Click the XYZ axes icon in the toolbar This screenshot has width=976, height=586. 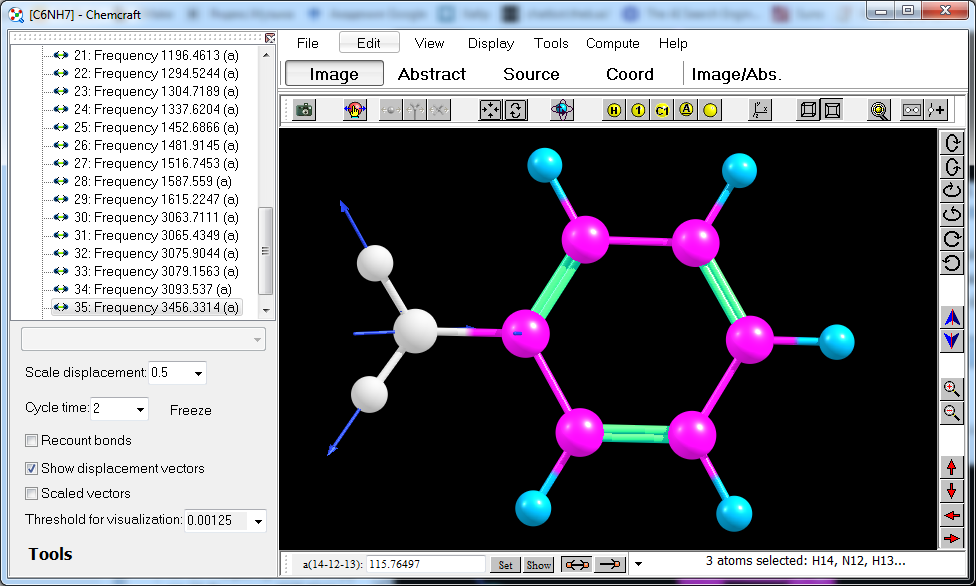click(760, 110)
